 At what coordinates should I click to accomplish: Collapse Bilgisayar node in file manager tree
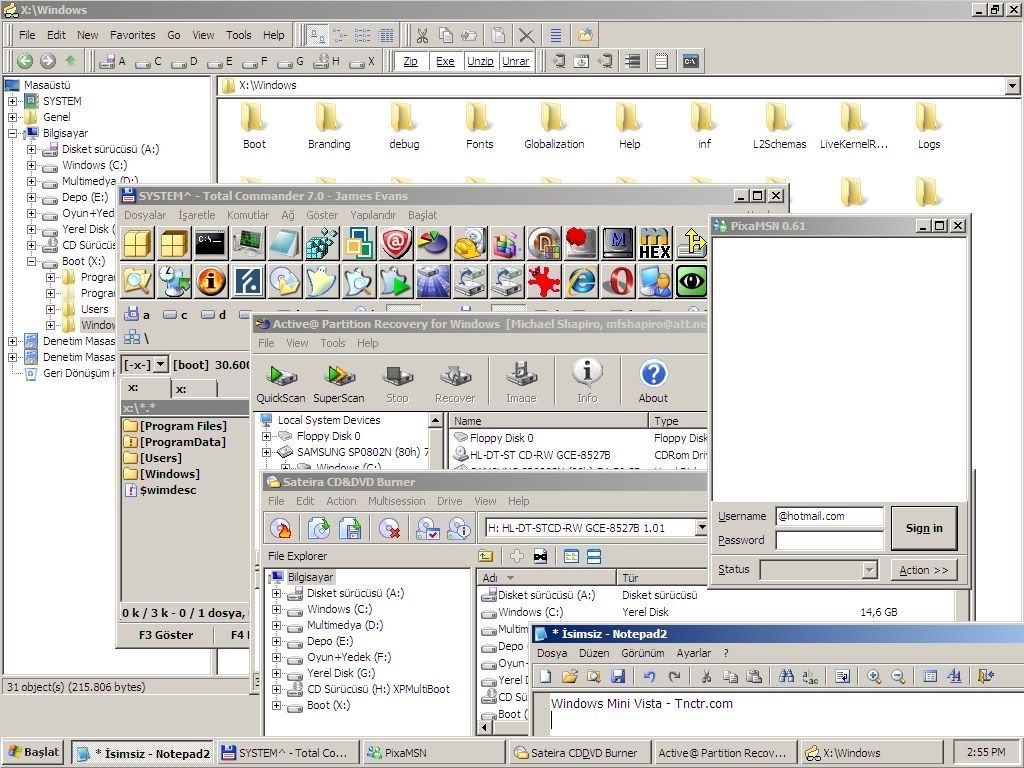click(12, 133)
